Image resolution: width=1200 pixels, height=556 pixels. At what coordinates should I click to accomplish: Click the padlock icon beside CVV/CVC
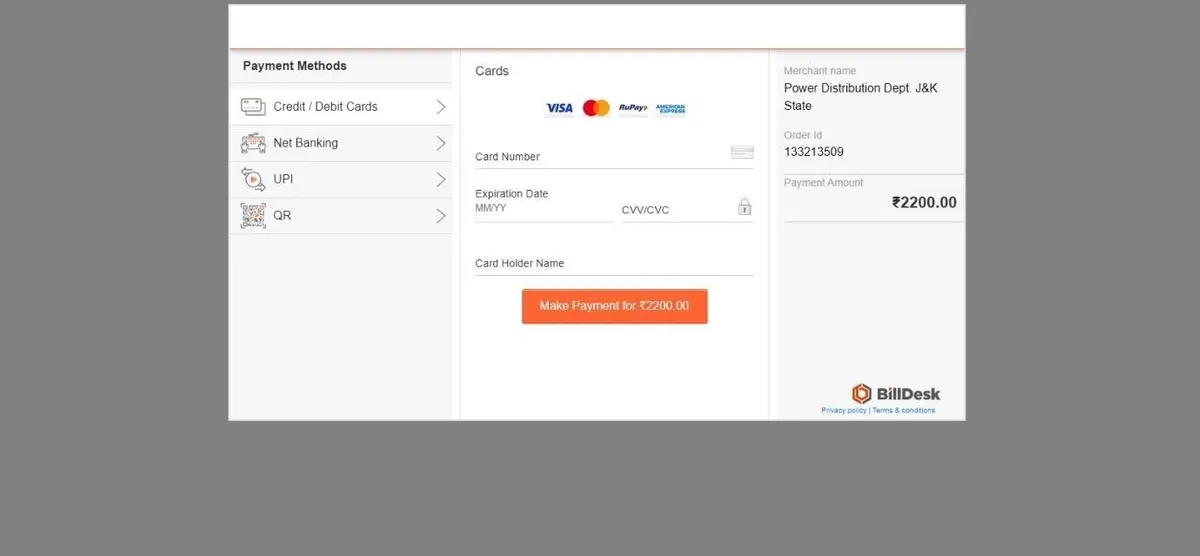click(744, 207)
